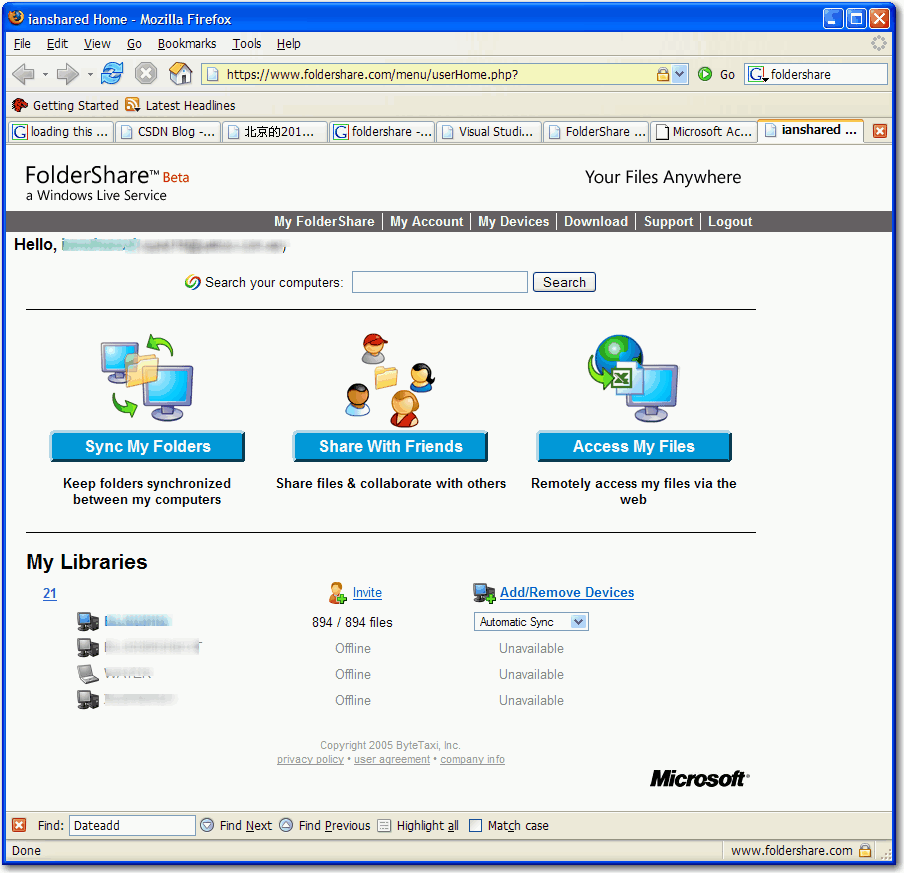This screenshot has width=904, height=873.
Task: Click the Access My Files globe illustration
Action: [x=633, y=378]
